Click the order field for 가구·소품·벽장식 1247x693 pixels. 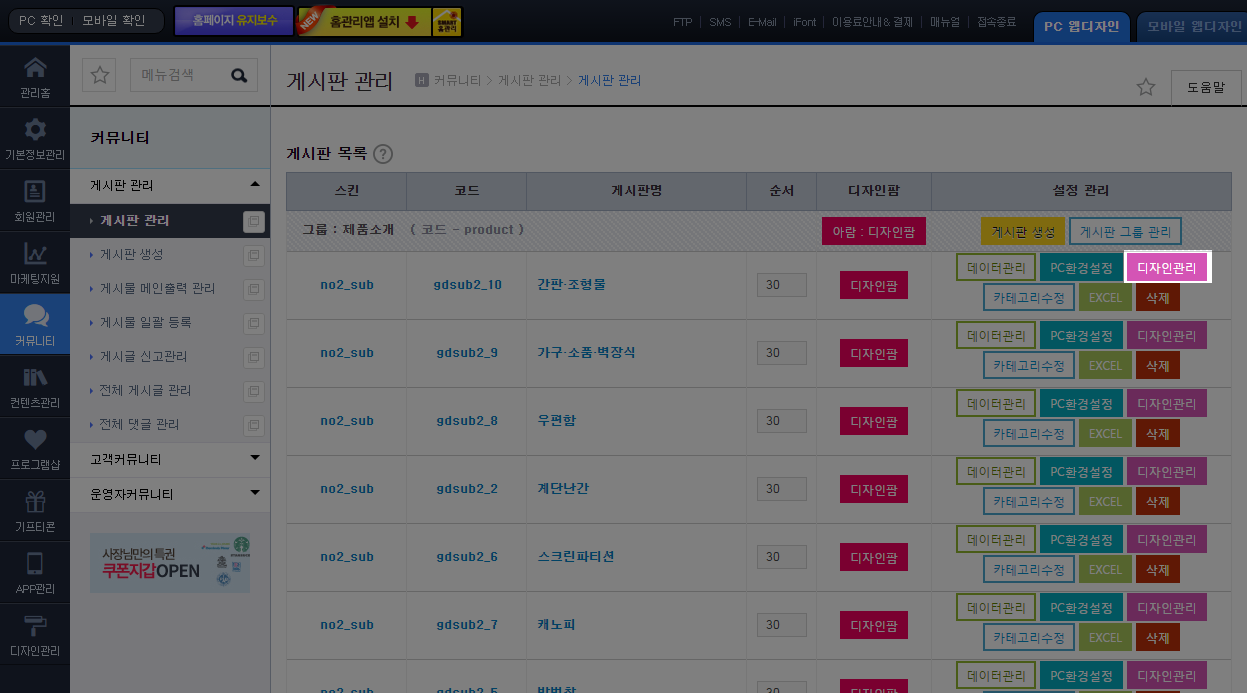click(x=782, y=353)
